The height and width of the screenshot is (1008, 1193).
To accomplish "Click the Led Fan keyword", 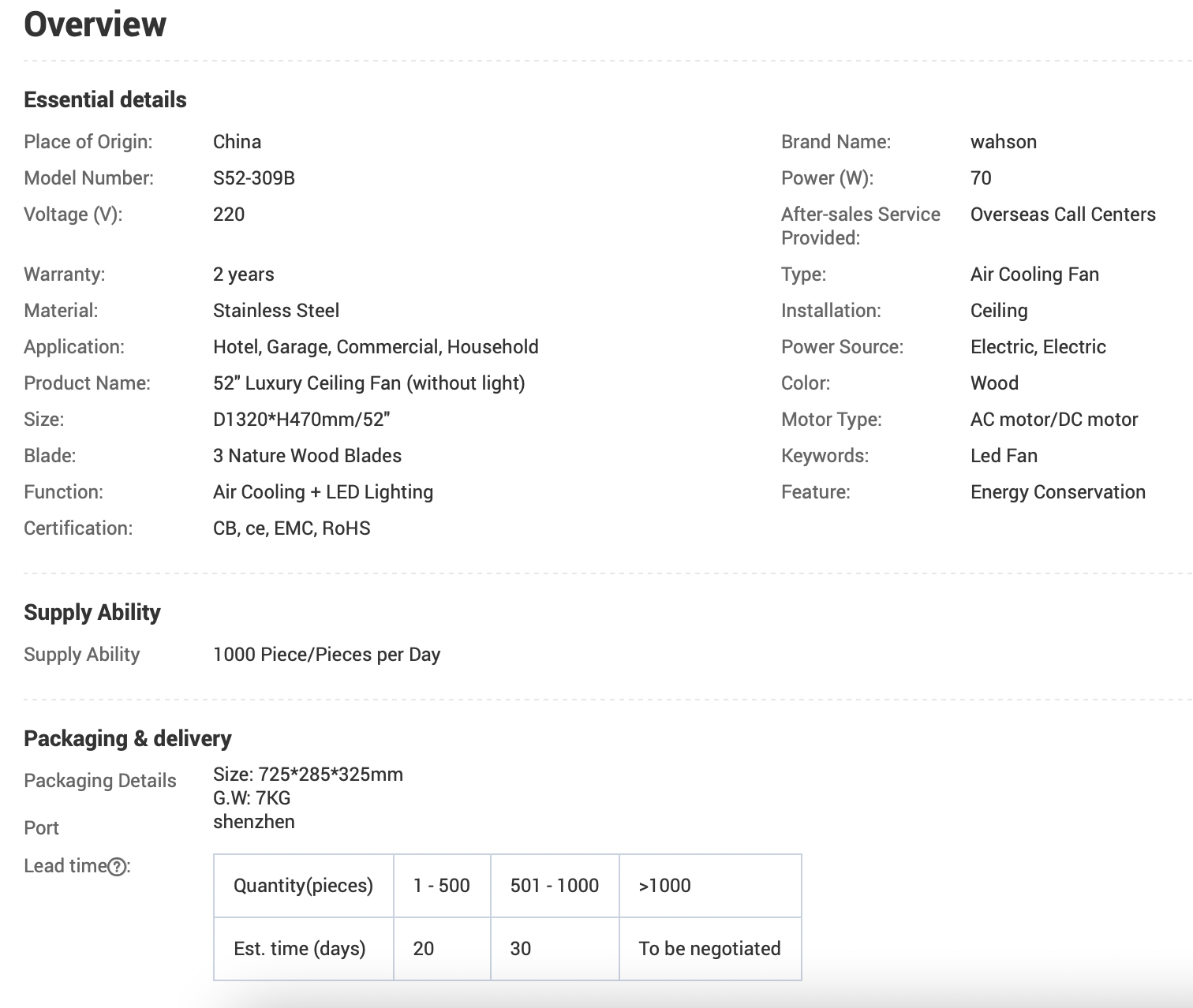I will coord(1004,456).
